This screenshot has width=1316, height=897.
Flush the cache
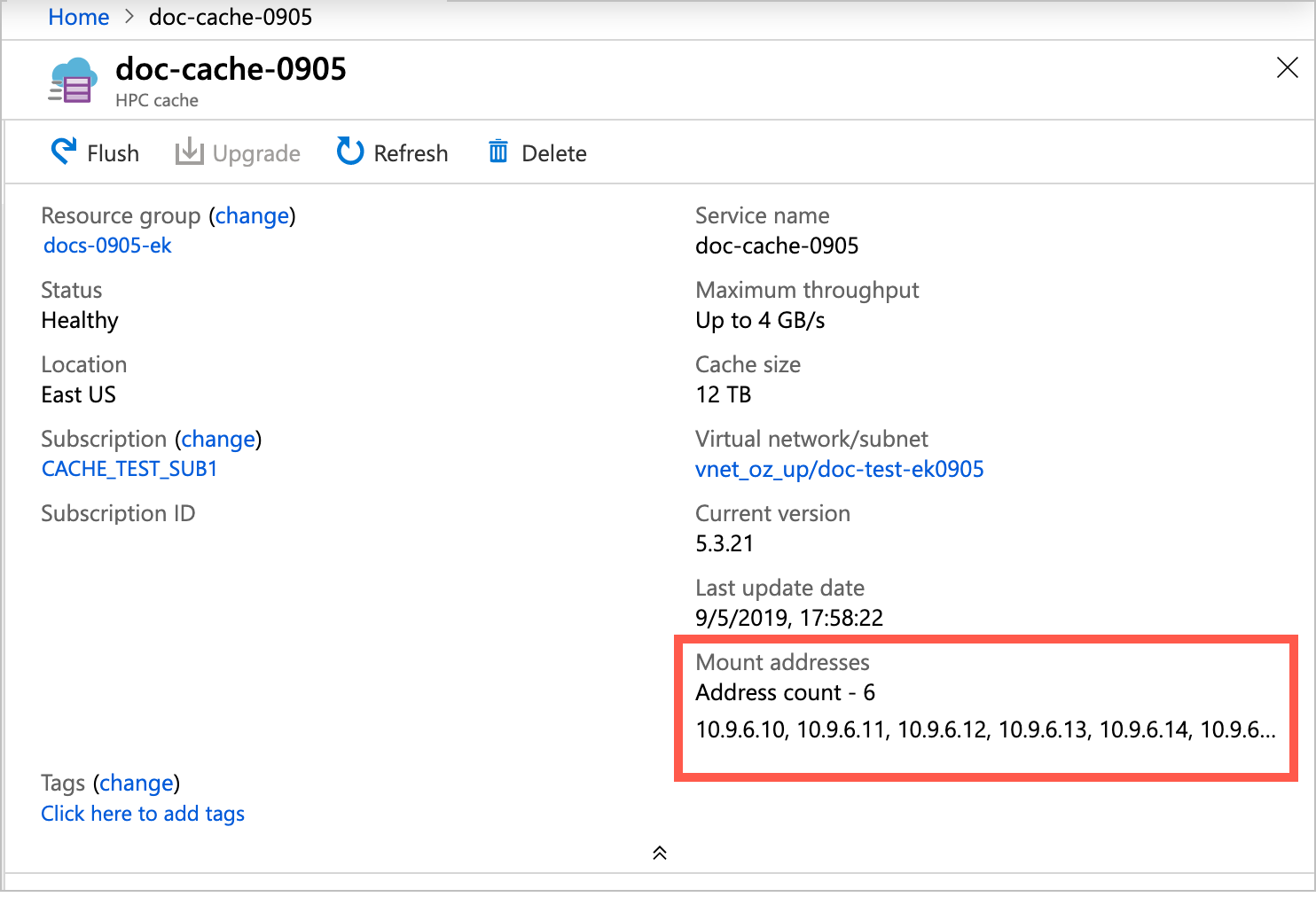point(94,152)
